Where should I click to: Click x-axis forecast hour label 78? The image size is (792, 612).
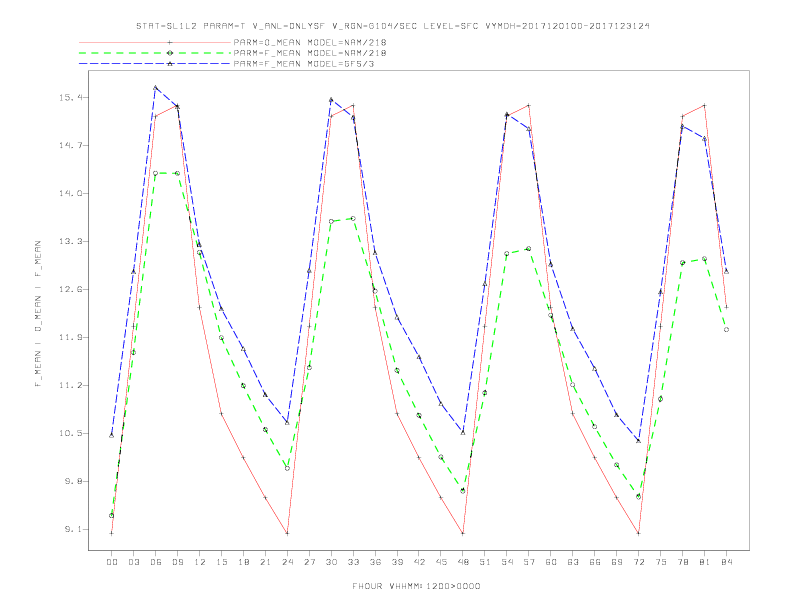coord(682,562)
